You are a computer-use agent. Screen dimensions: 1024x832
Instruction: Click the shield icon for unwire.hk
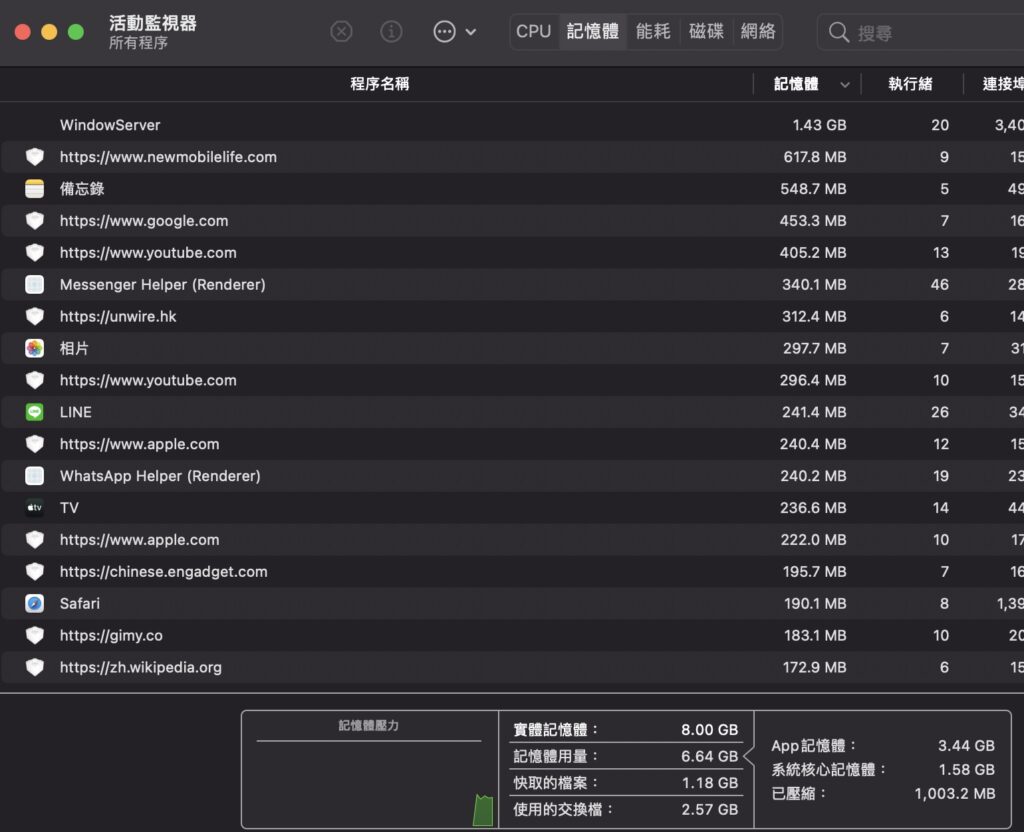[35, 317]
